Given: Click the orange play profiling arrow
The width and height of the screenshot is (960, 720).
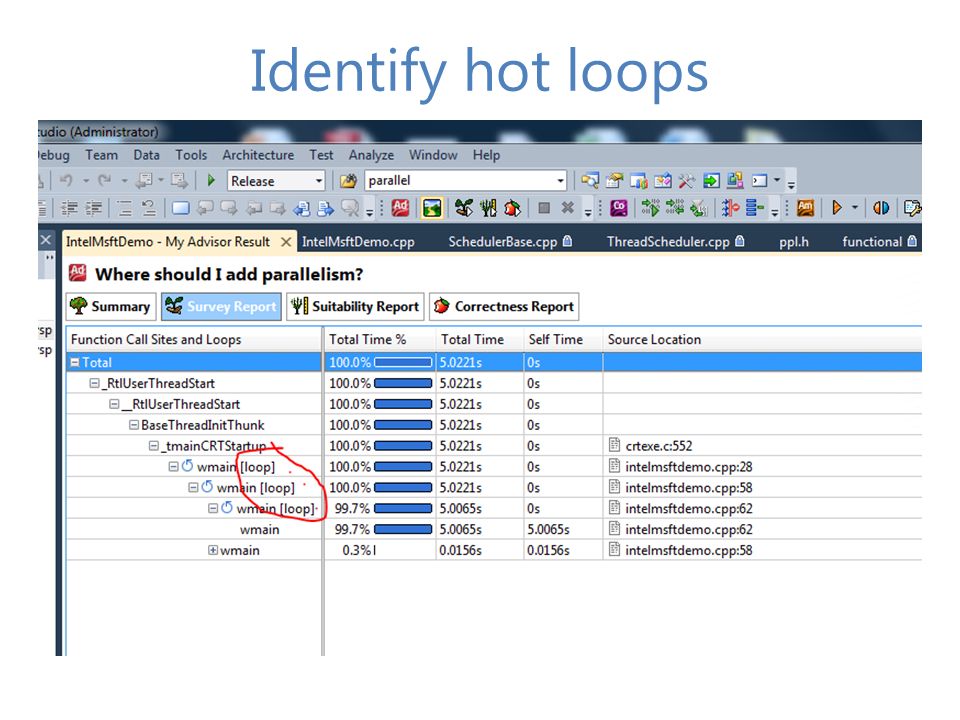Looking at the screenshot, I should tap(837, 208).
